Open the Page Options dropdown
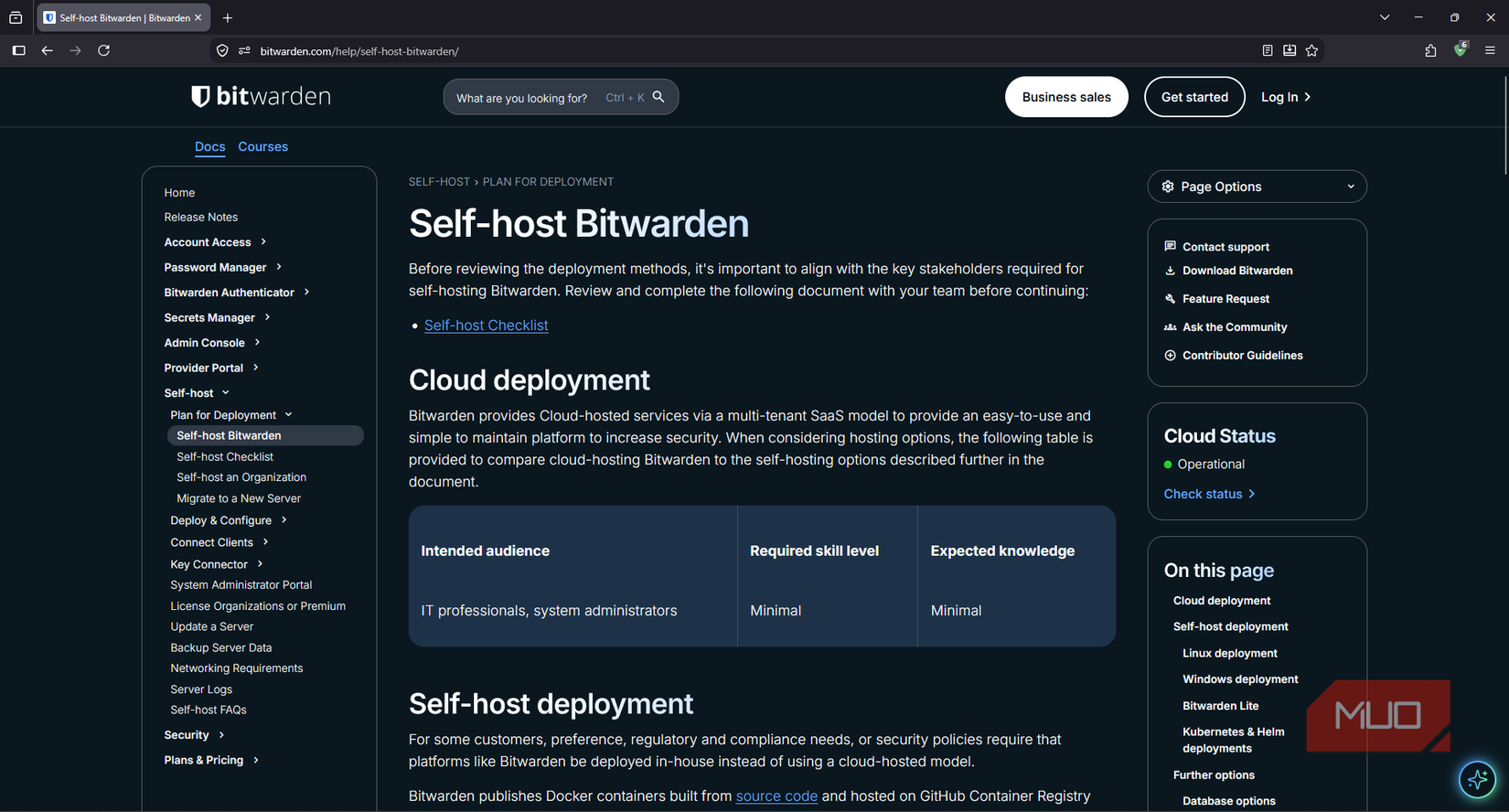 pyautogui.click(x=1257, y=187)
